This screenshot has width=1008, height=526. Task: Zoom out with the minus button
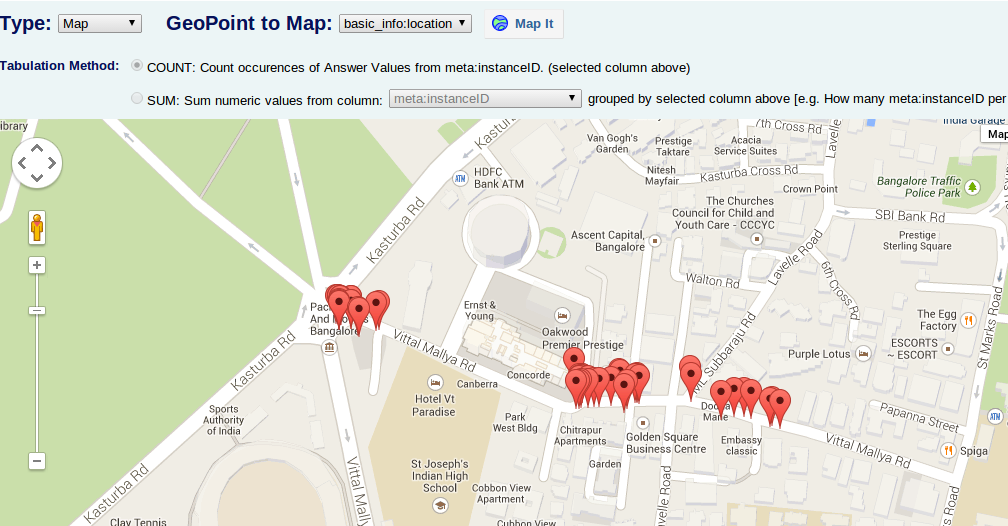37,461
